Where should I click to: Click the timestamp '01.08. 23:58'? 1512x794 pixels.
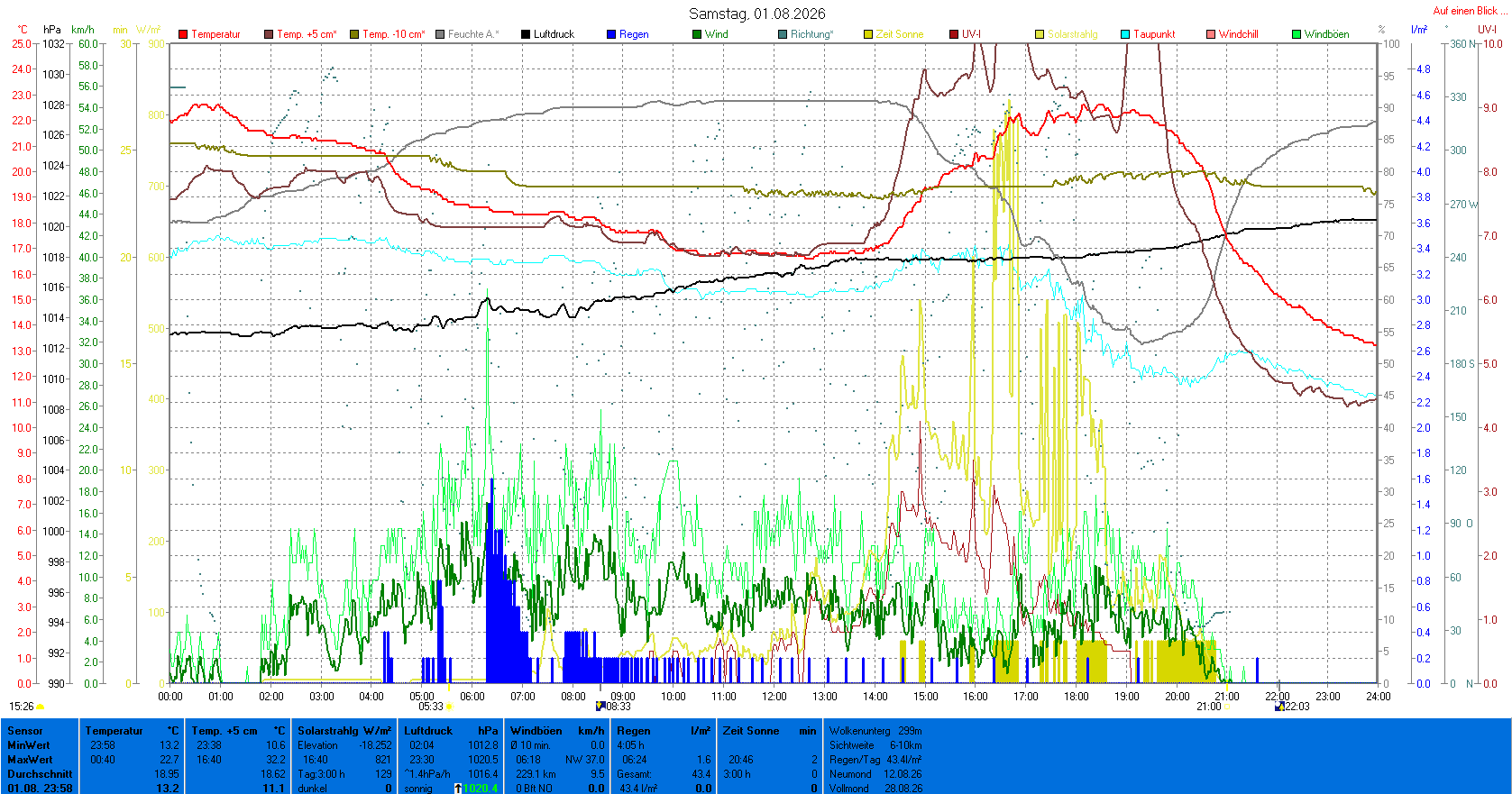click(x=40, y=789)
